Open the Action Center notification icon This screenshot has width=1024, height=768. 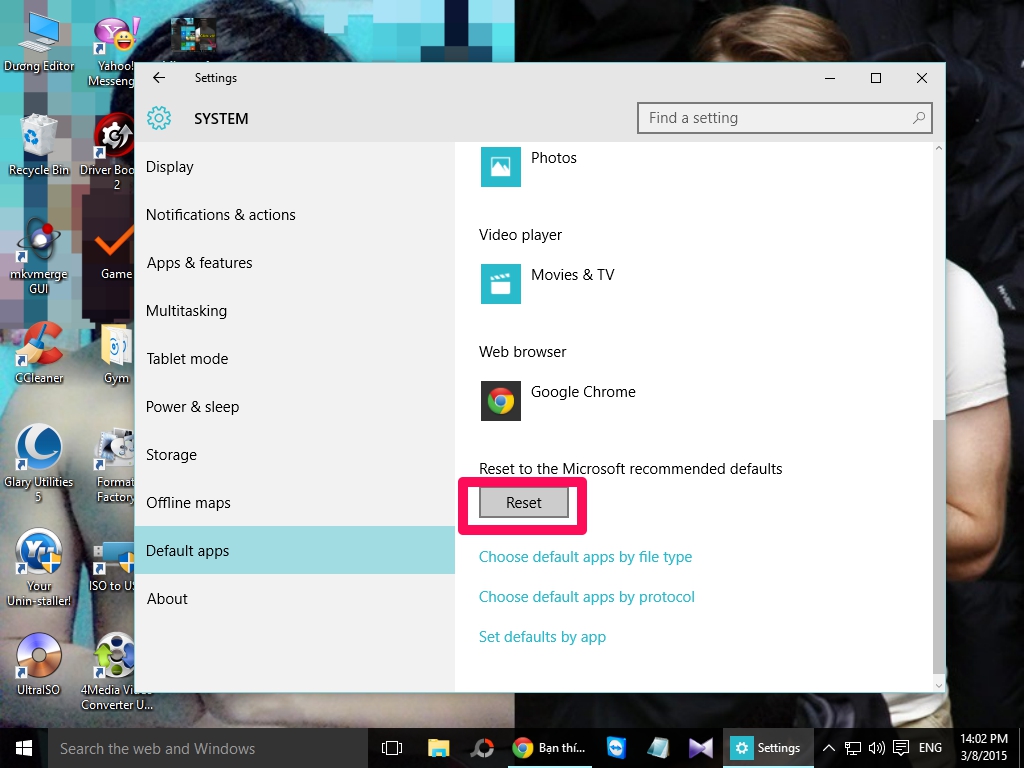point(902,747)
